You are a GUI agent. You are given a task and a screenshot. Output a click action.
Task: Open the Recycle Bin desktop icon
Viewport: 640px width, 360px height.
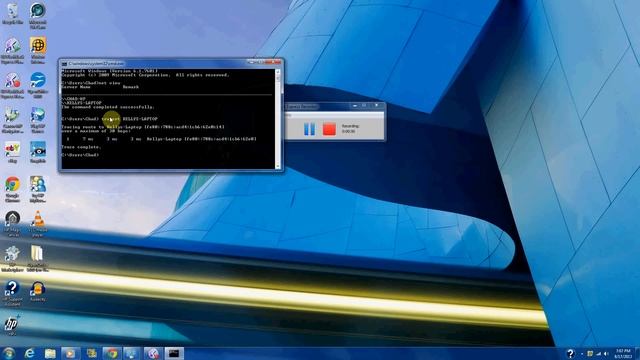12,12
